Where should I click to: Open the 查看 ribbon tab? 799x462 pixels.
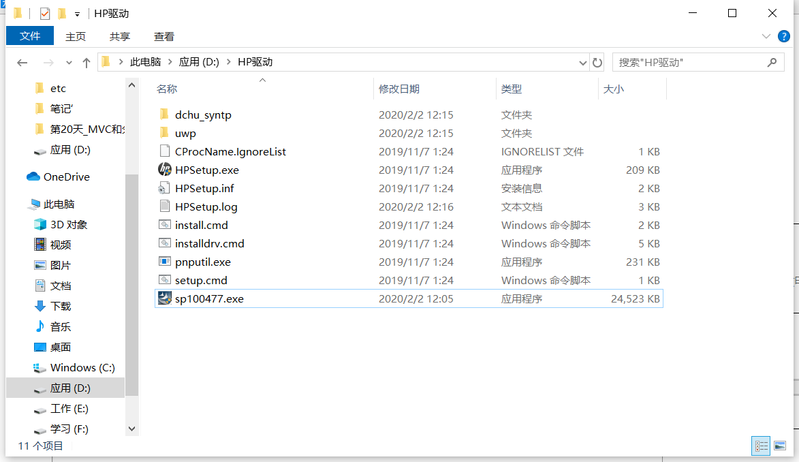[164, 36]
